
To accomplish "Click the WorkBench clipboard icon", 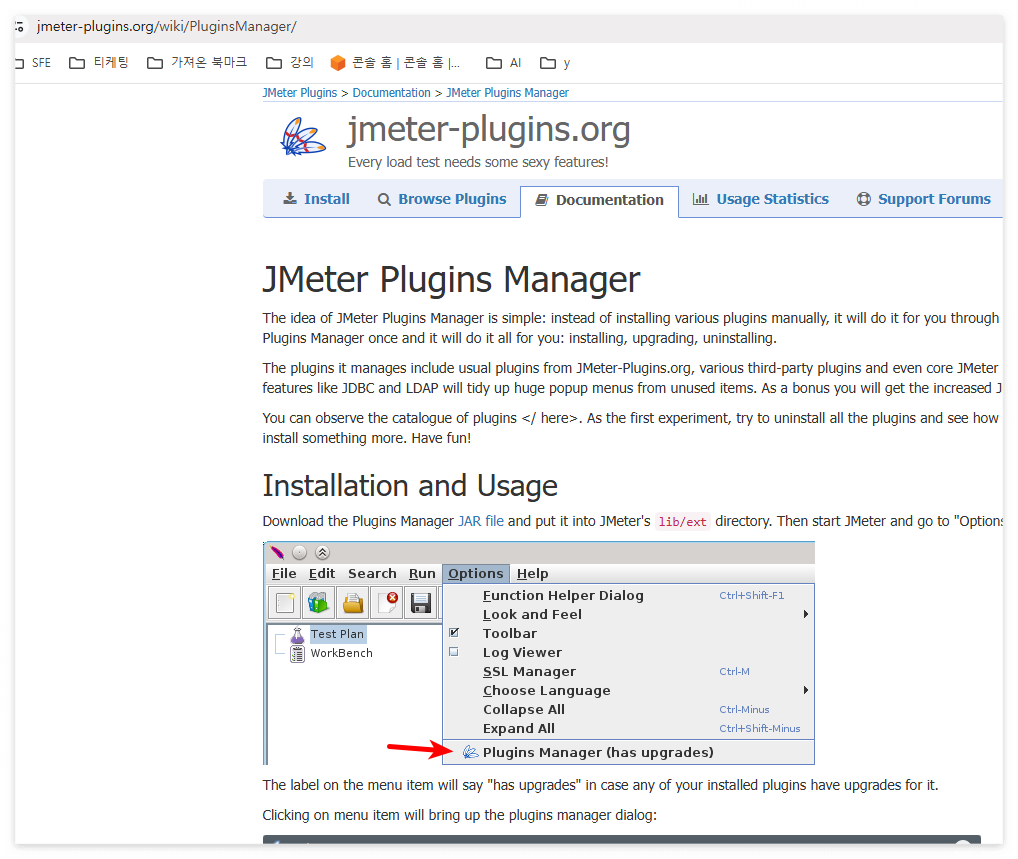I will 297,654.
